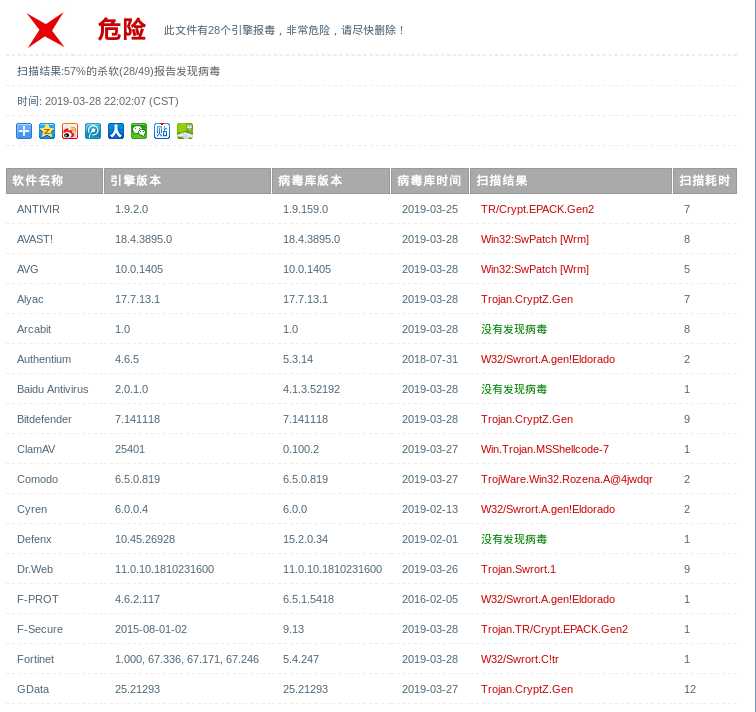Share to Sina Weibo icon
This screenshot has height=712, width=756.
click(x=70, y=131)
